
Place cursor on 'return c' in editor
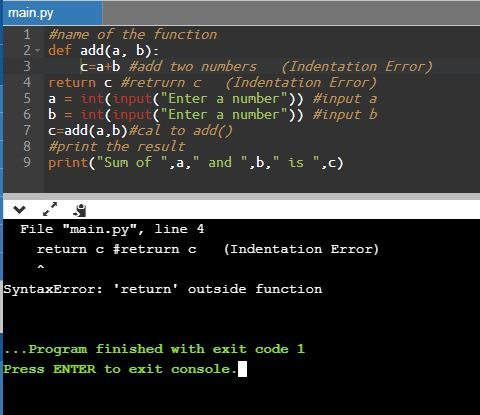(80, 83)
